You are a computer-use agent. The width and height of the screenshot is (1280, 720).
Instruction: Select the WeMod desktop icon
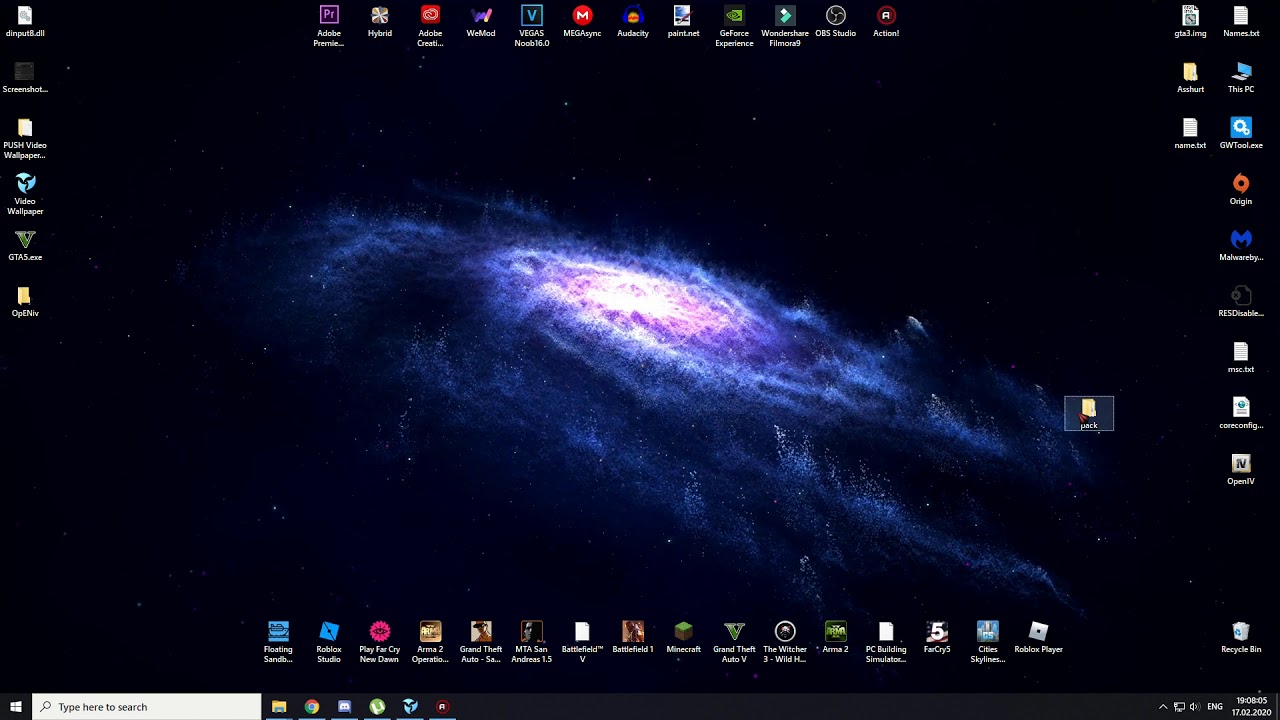point(481,22)
